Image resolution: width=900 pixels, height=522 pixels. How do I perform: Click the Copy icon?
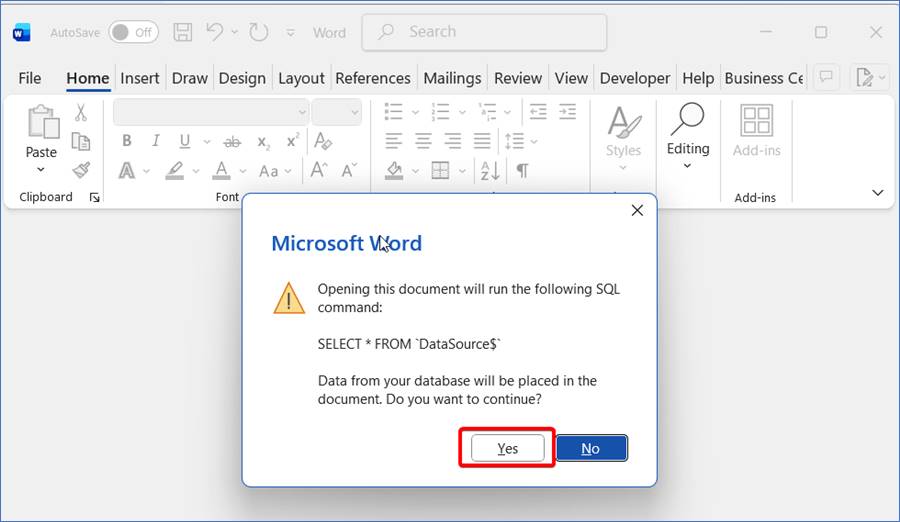81,141
